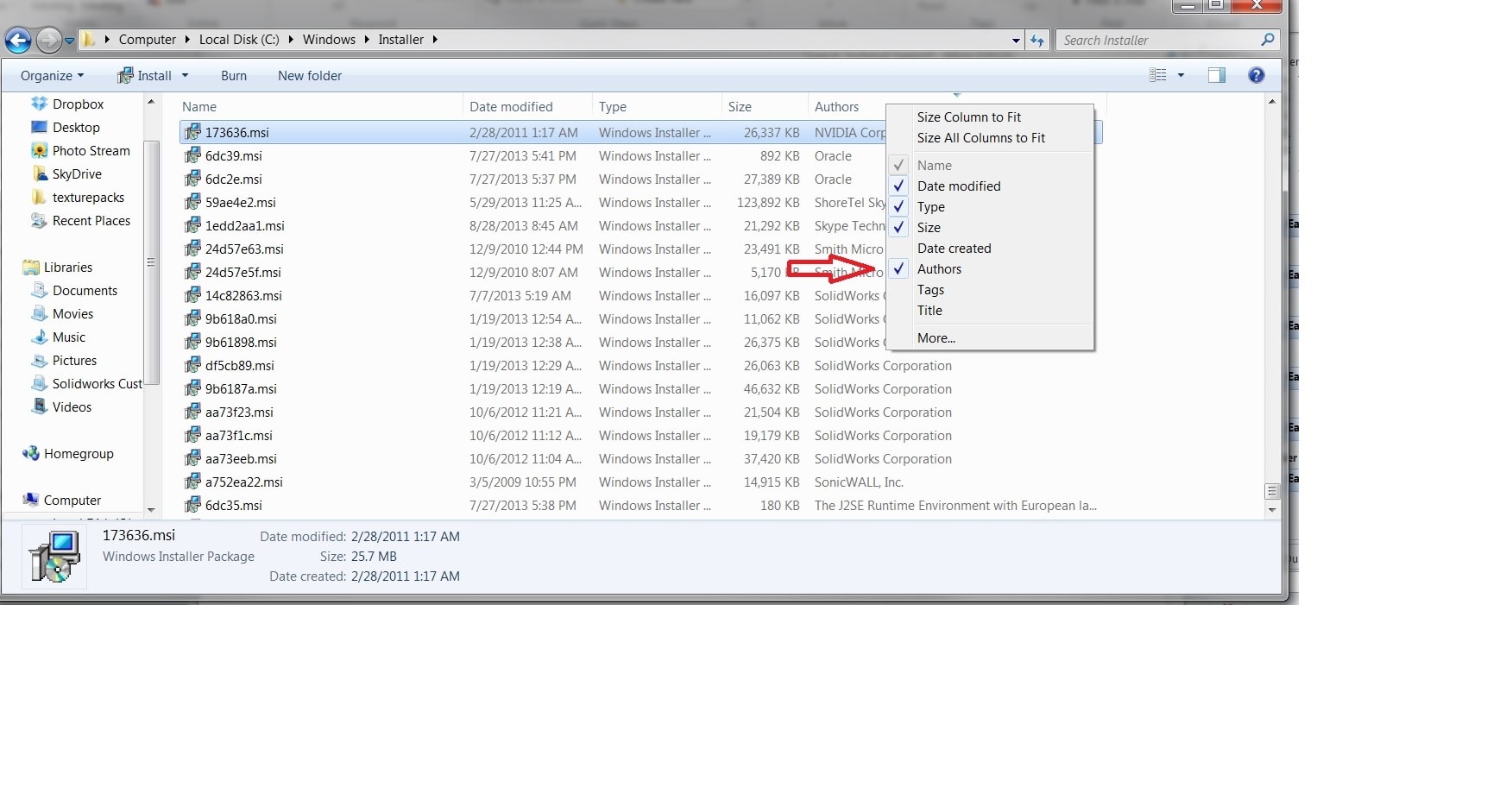This screenshot has width=1512, height=800.
Task: Select file 14c82863.msi
Action: 244,296
